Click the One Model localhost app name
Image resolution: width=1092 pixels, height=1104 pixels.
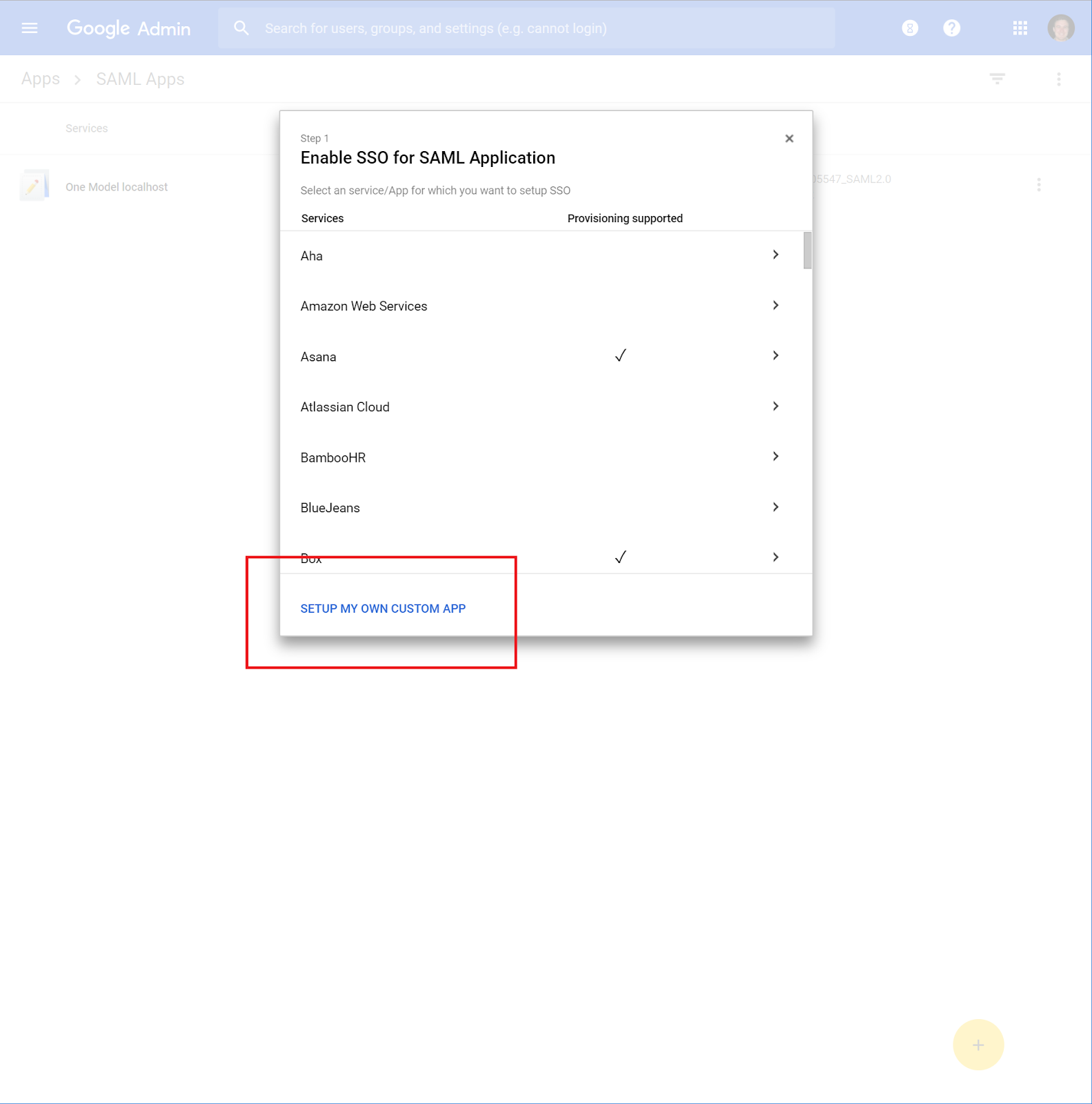[117, 187]
